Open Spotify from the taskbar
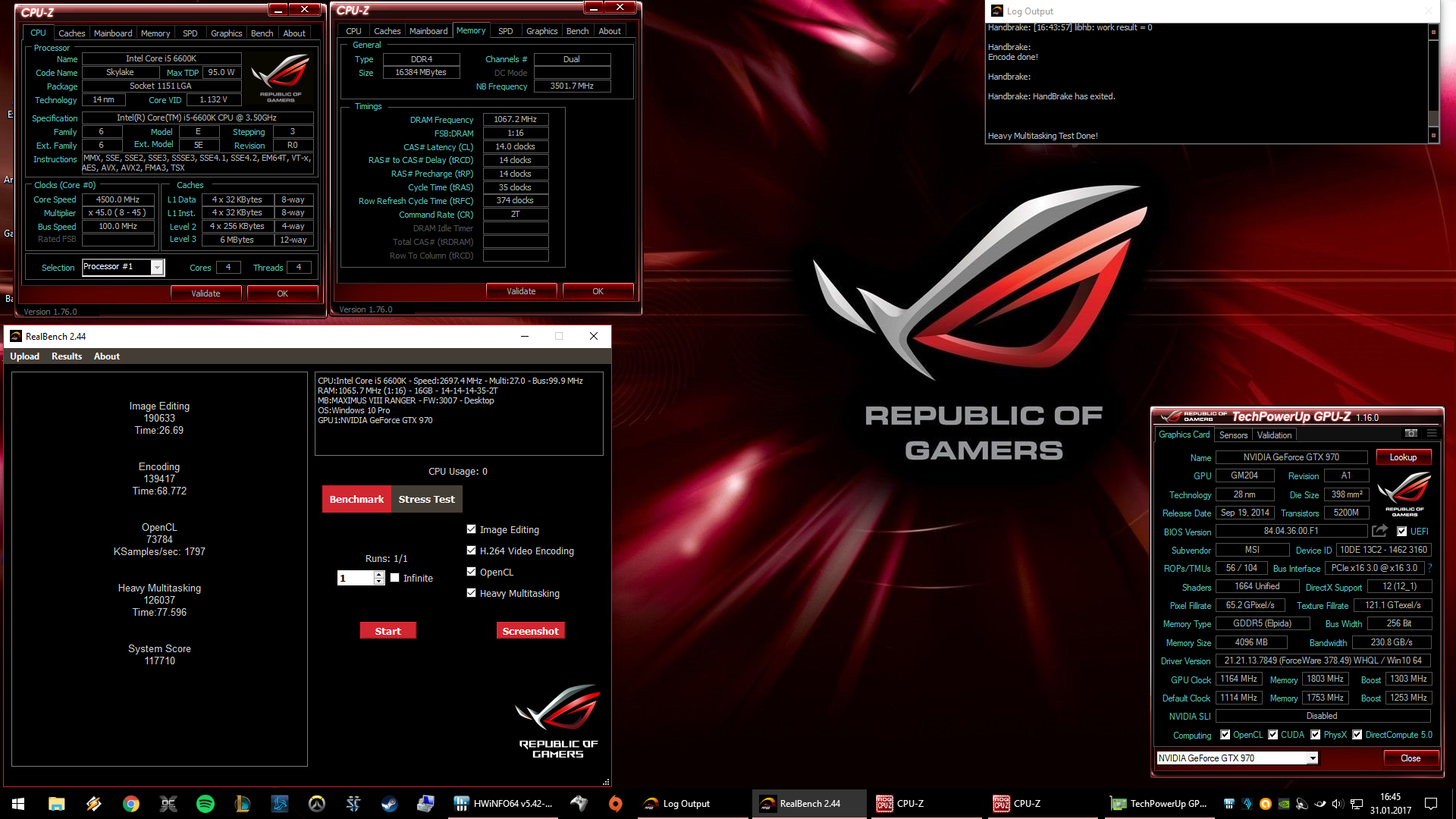1456x819 pixels. coord(205,804)
